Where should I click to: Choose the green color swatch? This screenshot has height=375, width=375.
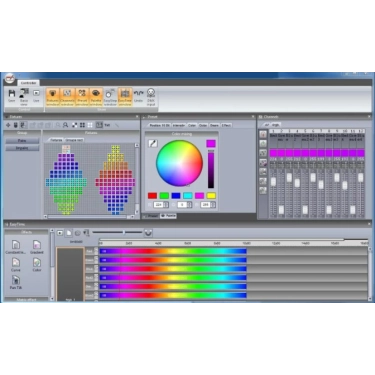pyautogui.click(x=164, y=196)
